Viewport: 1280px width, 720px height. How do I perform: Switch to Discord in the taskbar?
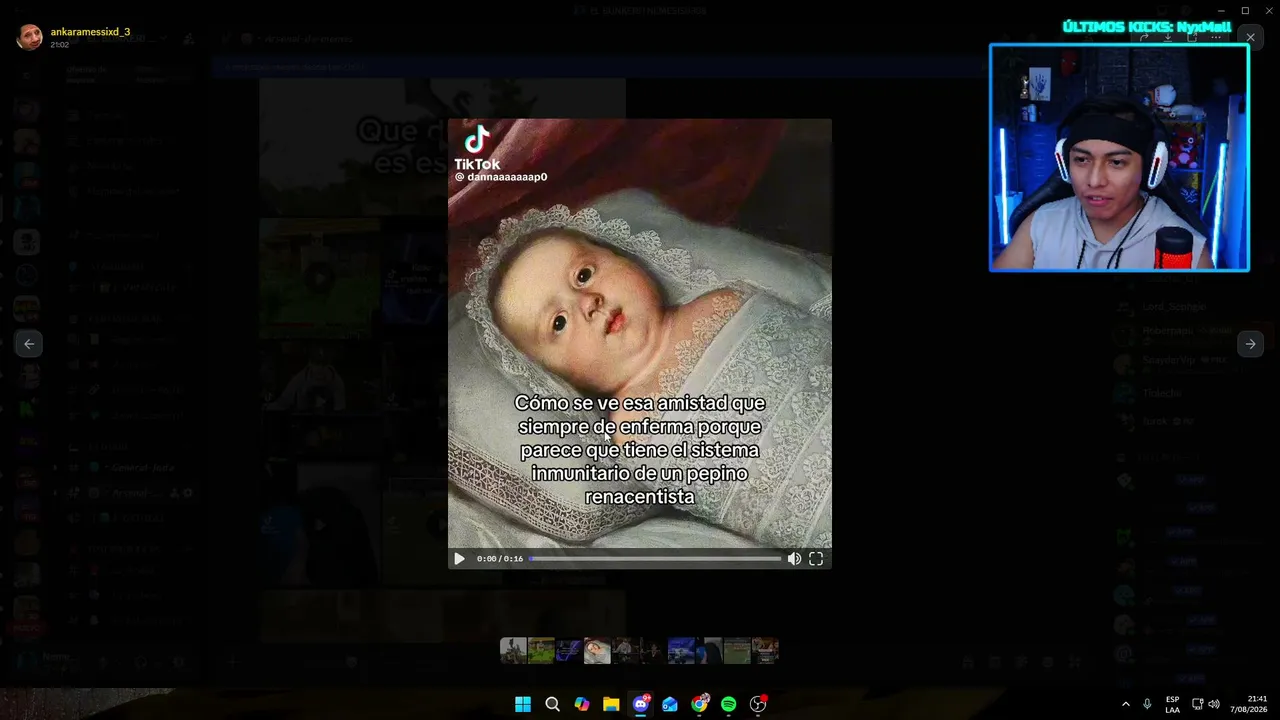click(641, 704)
